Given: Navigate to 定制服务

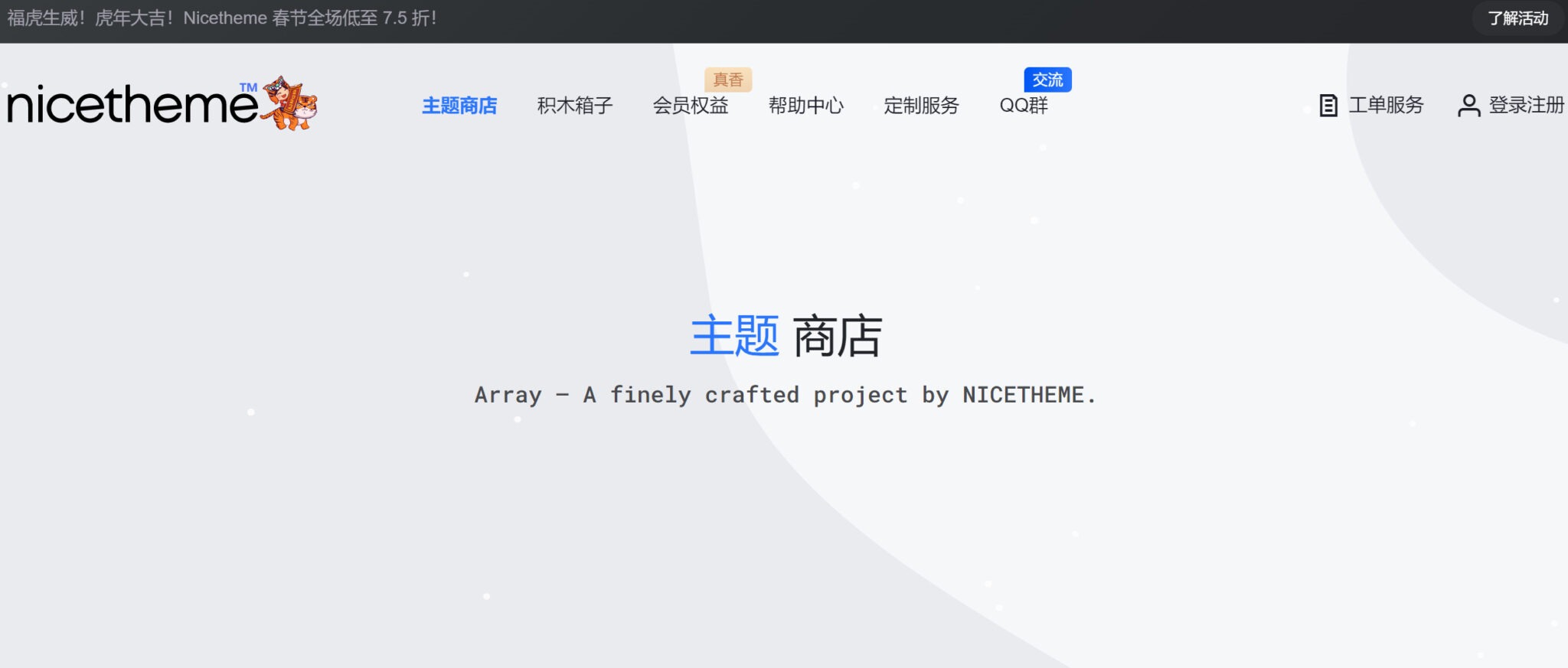Looking at the screenshot, I should (921, 106).
